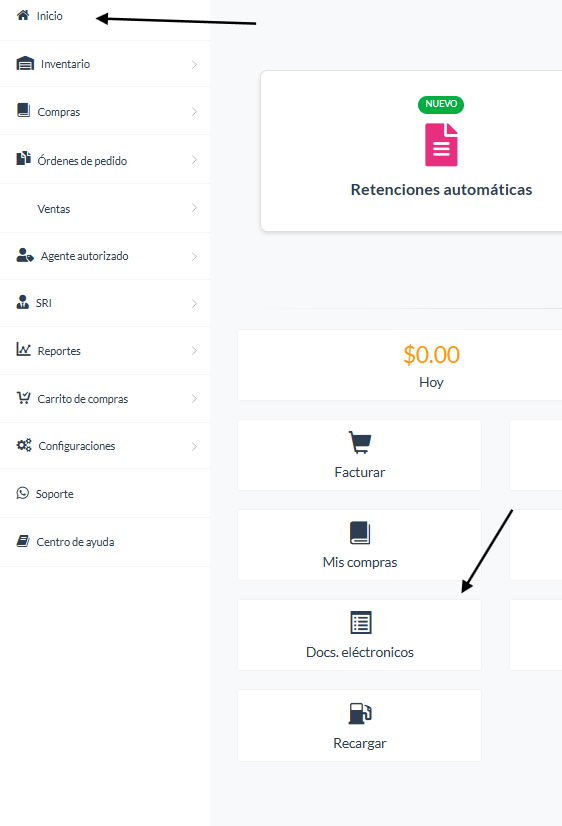Click the Mis compras book icon
The height and width of the screenshot is (826, 562).
pos(360,533)
